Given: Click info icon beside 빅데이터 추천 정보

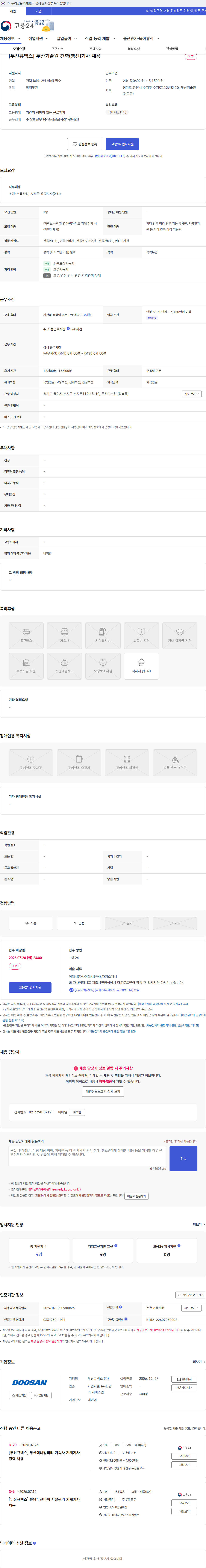Looking at the screenshot, I should pos(34,1543).
